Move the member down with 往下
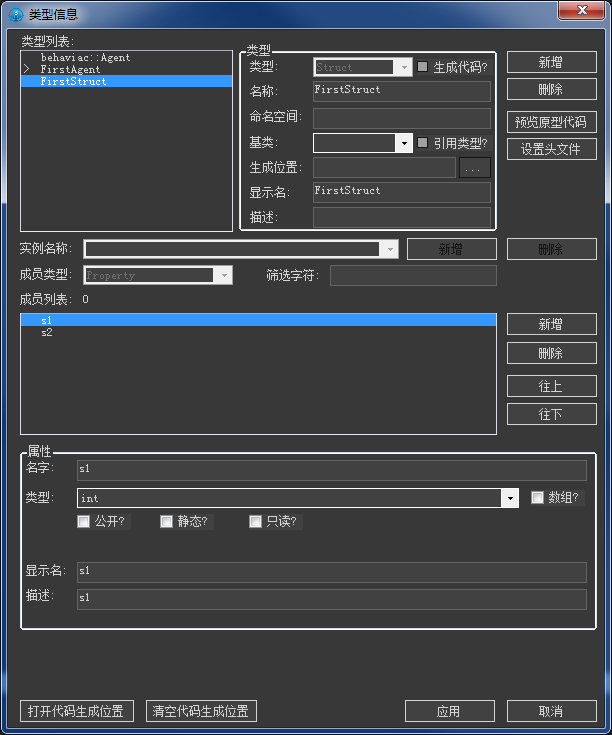This screenshot has height=735, width=612. point(551,414)
